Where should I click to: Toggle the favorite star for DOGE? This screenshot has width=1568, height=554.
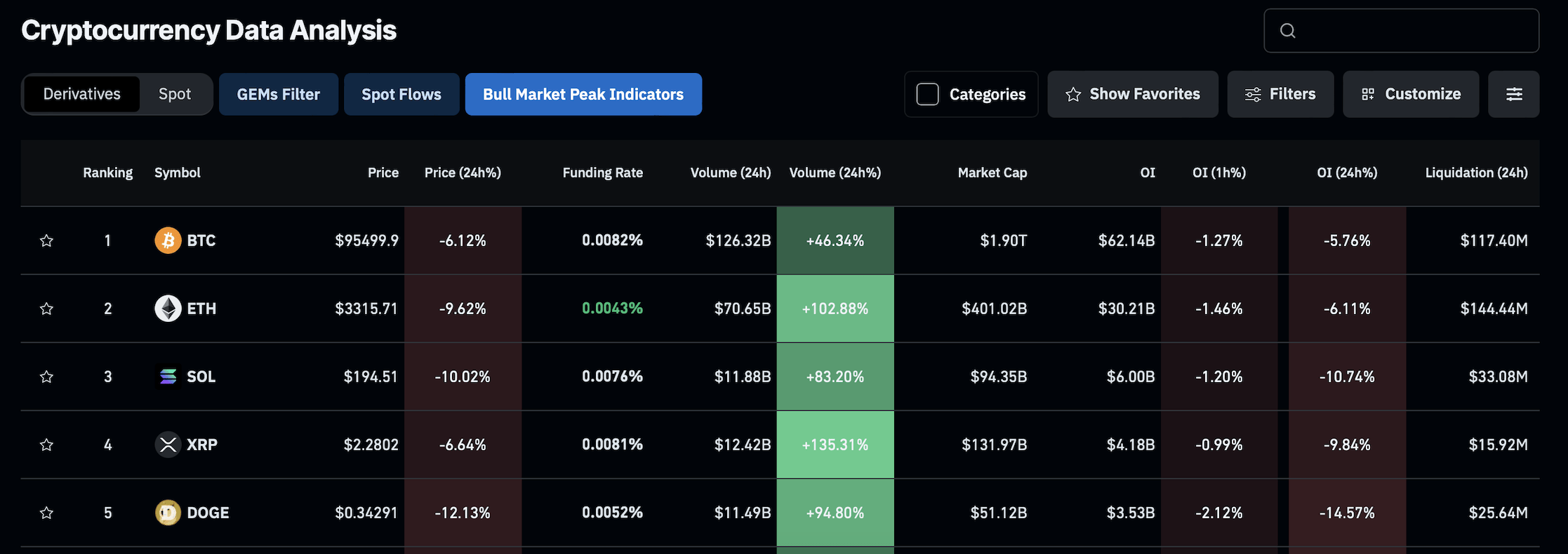[46, 513]
